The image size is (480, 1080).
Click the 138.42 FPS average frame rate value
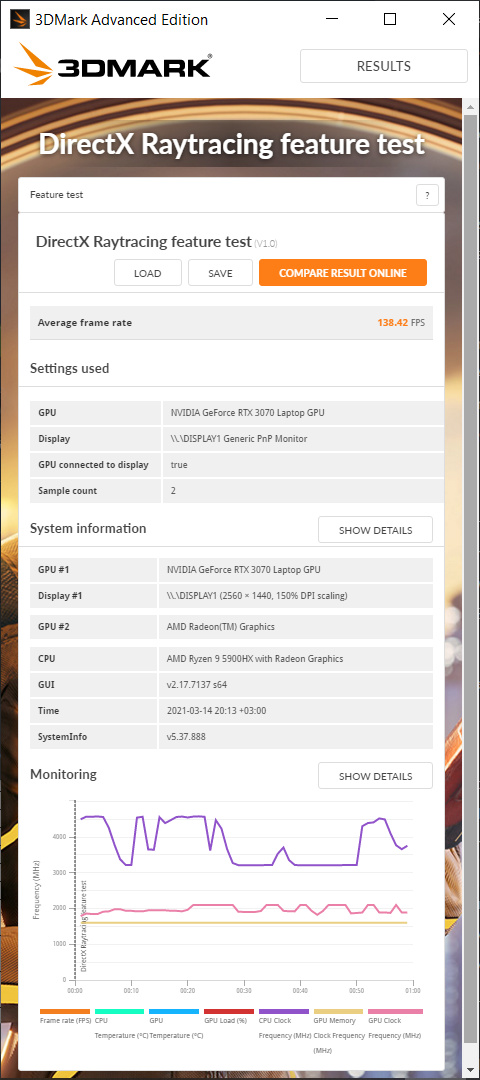tap(401, 322)
